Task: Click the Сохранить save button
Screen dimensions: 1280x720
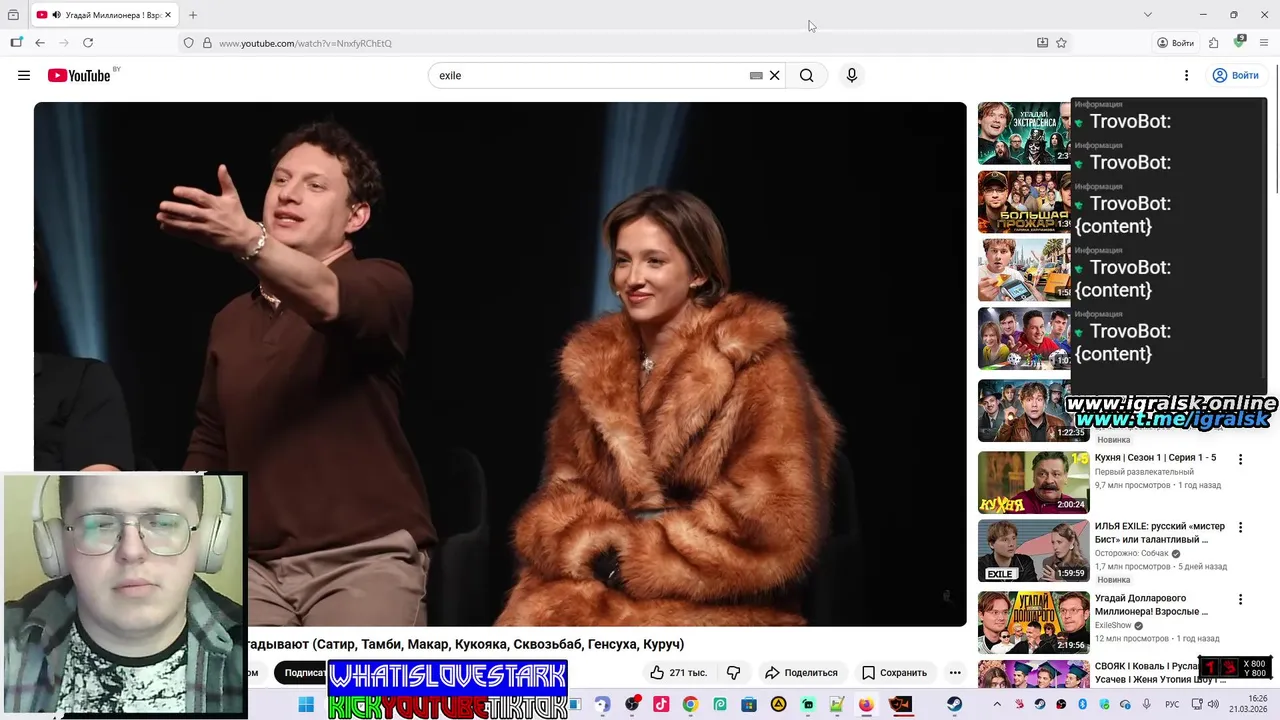Action: (894, 673)
